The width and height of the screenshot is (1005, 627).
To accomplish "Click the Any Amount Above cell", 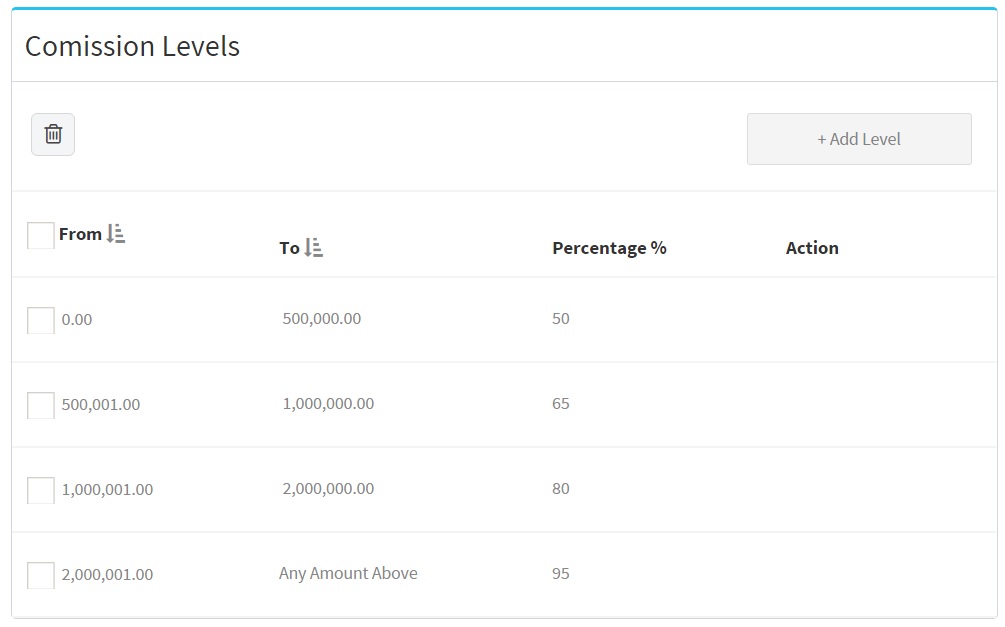I will [x=348, y=574].
